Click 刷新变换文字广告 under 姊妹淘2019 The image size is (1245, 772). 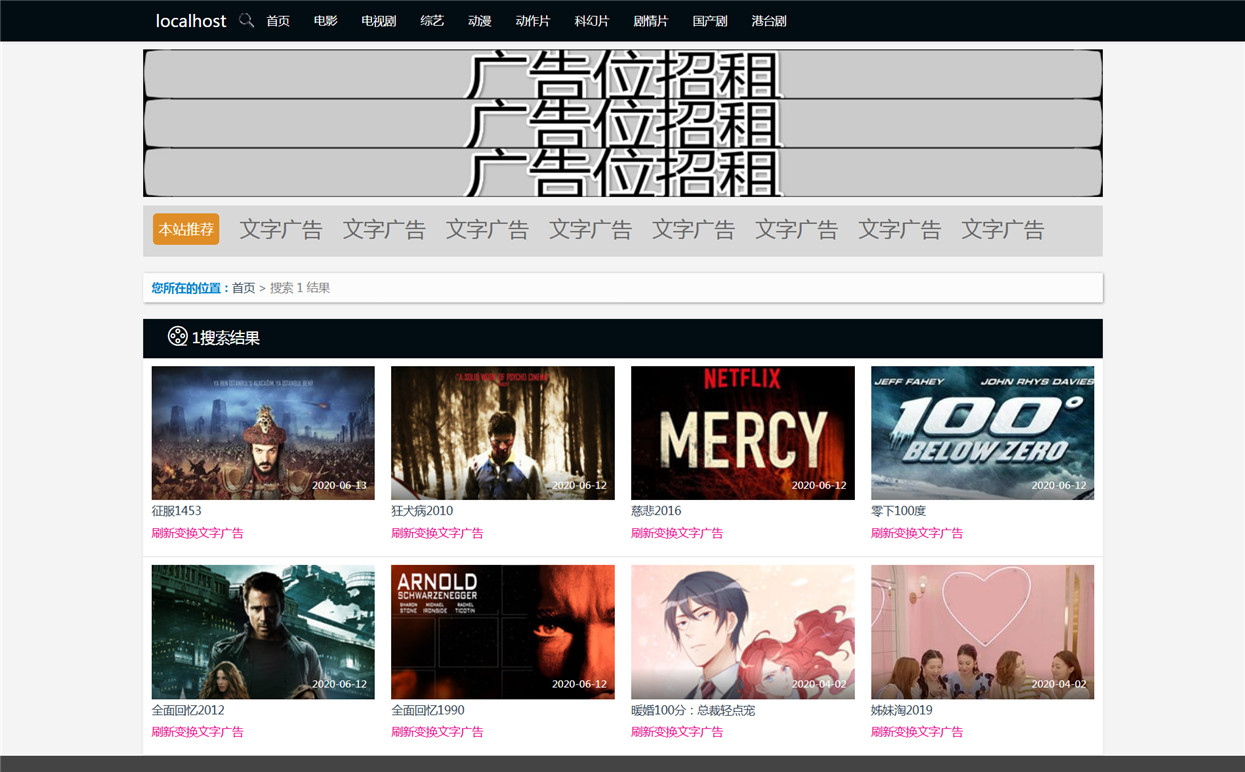click(917, 732)
